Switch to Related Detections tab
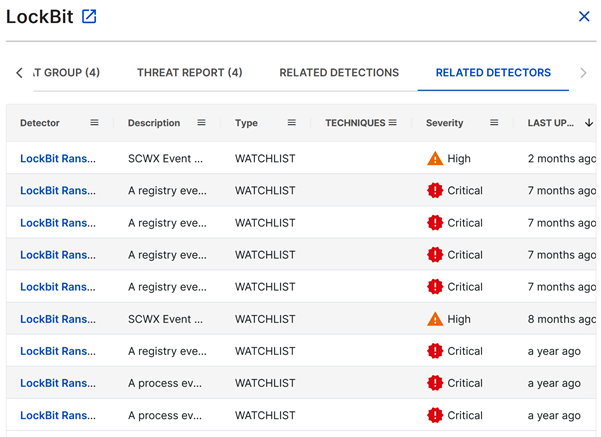The height and width of the screenshot is (437, 601). pyautogui.click(x=339, y=72)
